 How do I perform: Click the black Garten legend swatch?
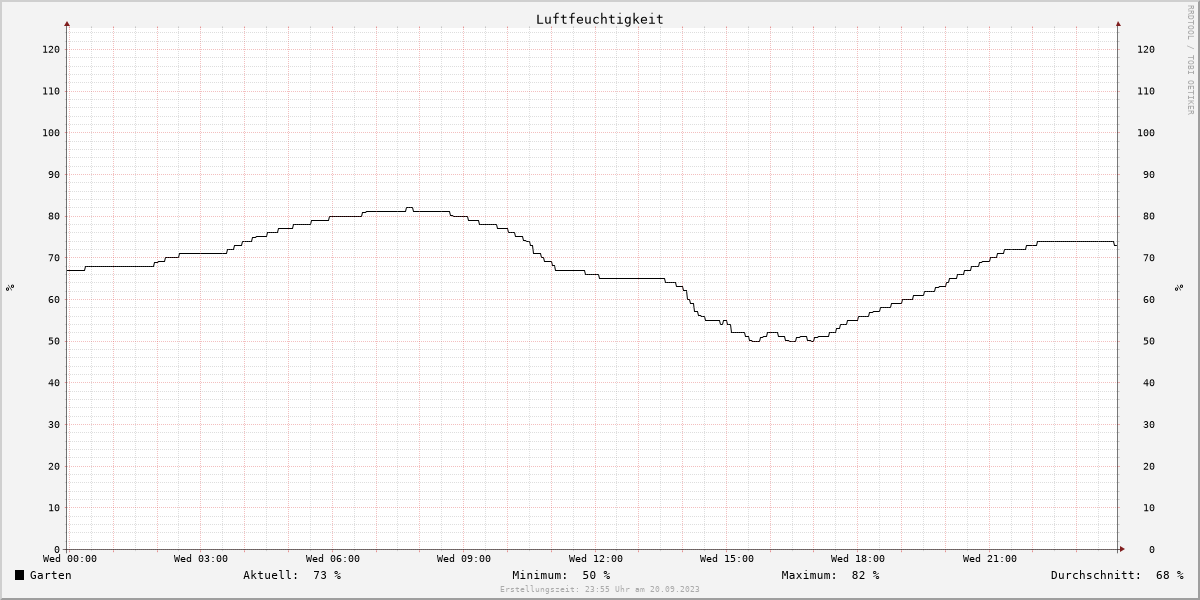(x=19, y=575)
